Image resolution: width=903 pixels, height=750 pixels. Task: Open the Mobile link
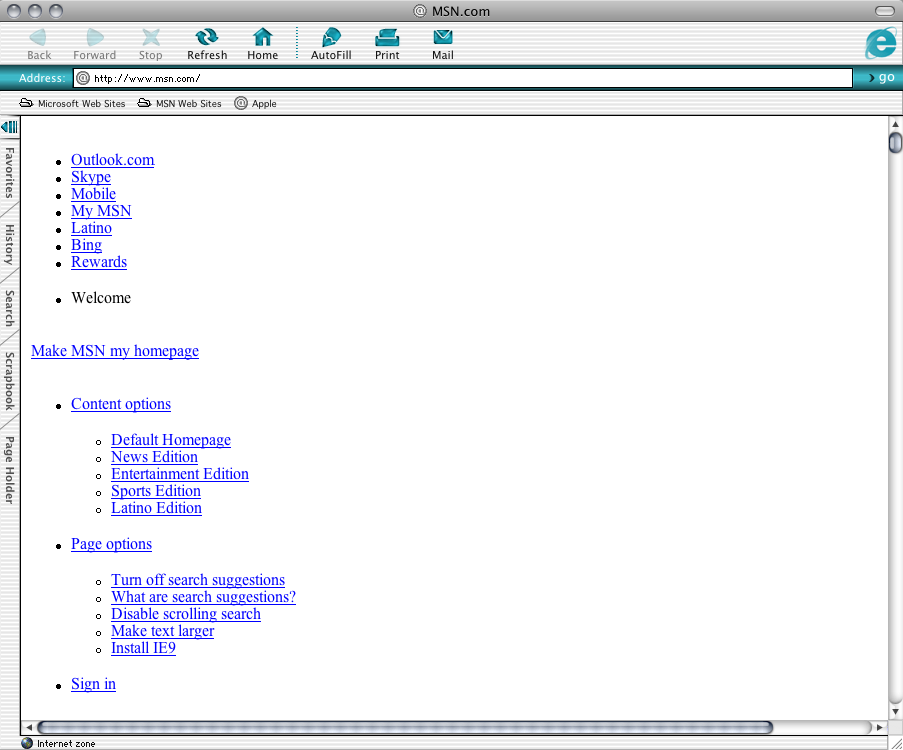click(93, 194)
